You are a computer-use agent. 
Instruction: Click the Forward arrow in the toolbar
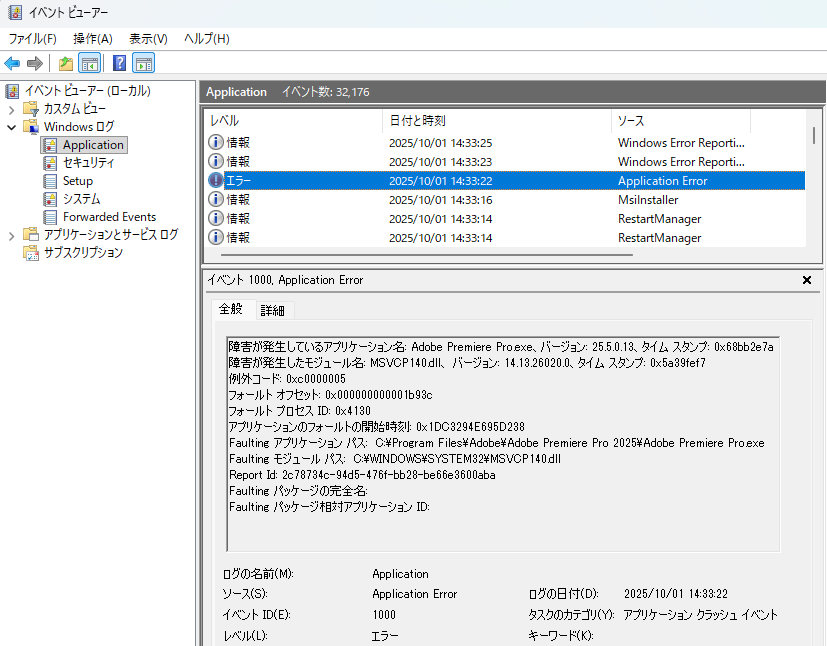(x=35, y=64)
